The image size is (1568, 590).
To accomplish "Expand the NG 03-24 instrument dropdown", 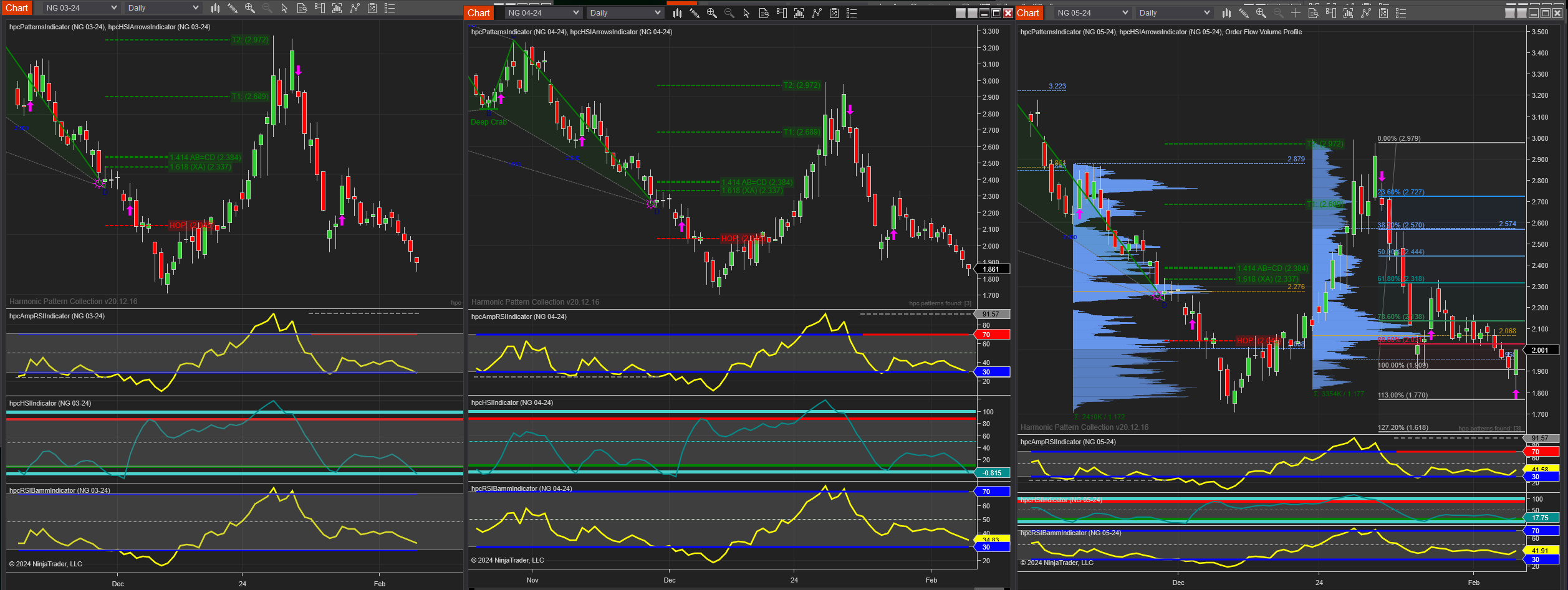I will 81,8.
